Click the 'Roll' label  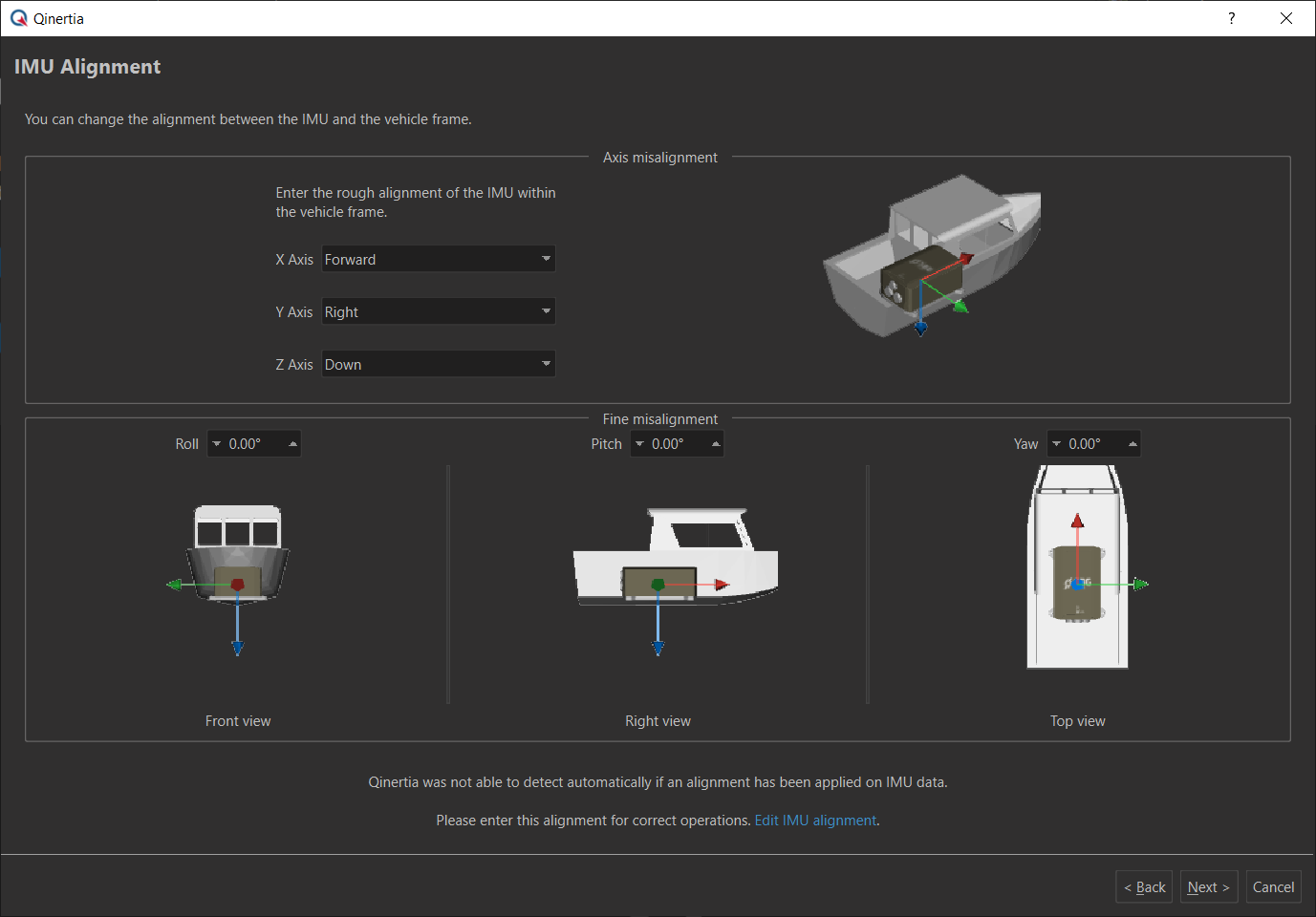tap(187, 444)
